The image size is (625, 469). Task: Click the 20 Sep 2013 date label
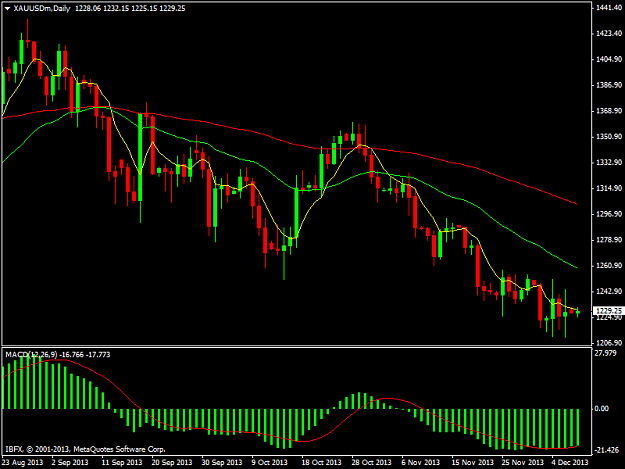click(x=172, y=462)
